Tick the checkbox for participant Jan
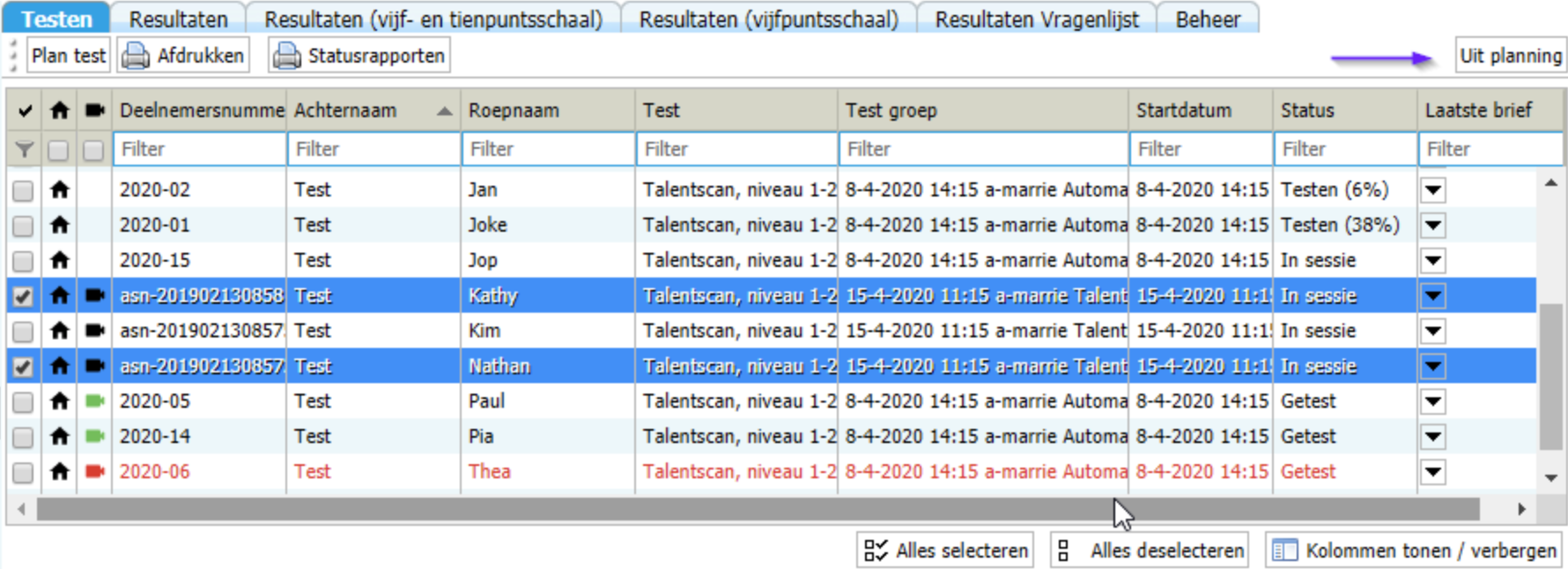 click(24, 190)
